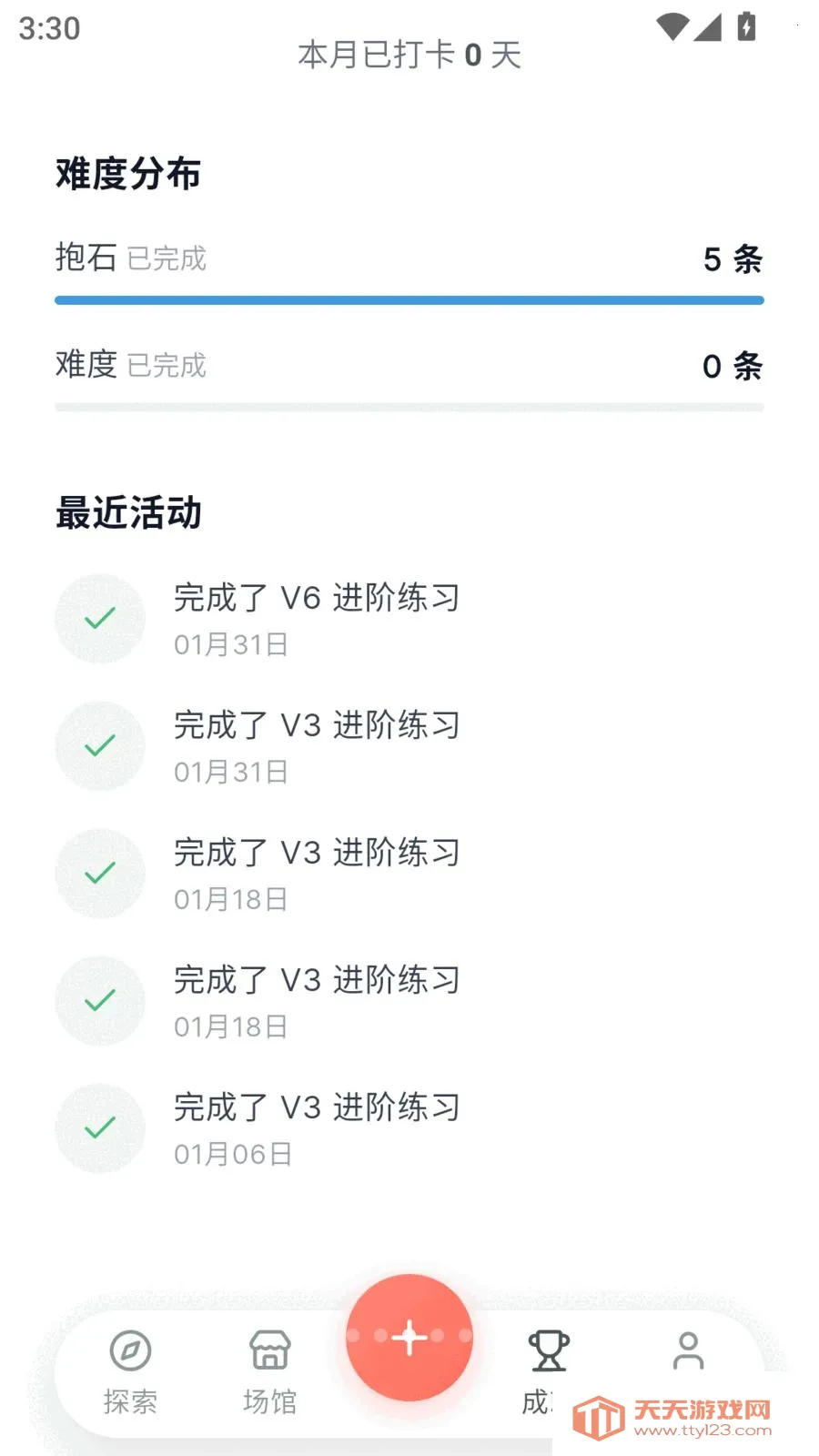Click the gray 难度 progress bar
This screenshot has height=1456, width=819.
point(409,407)
